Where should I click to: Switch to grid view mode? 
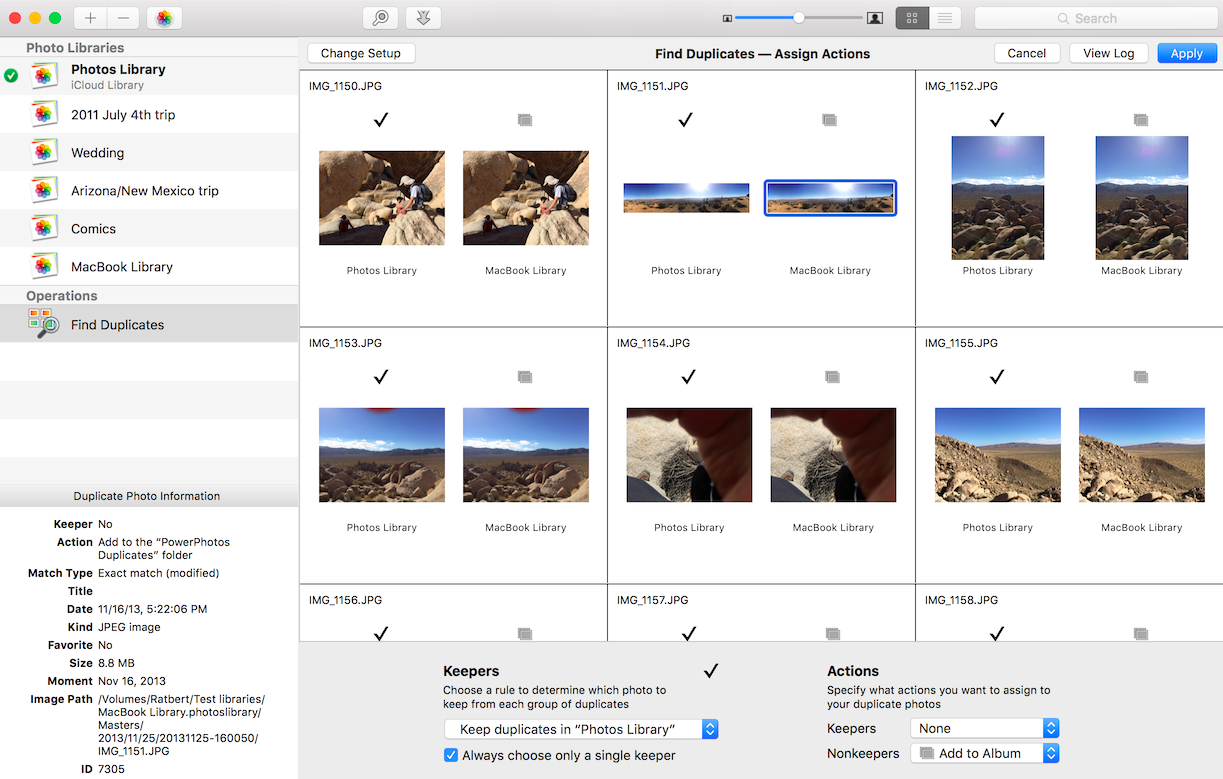[912, 18]
